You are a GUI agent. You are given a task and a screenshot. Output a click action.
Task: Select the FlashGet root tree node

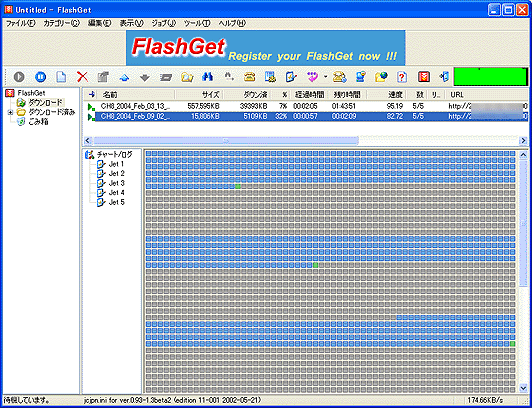tap(32, 93)
